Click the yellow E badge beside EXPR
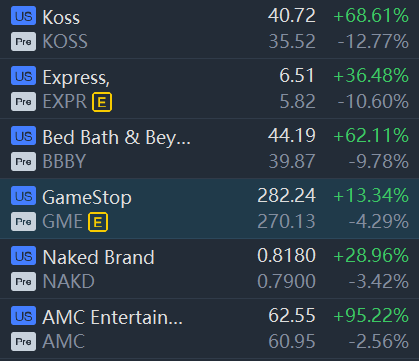Viewport: 419px width, 361px height. point(102,102)
